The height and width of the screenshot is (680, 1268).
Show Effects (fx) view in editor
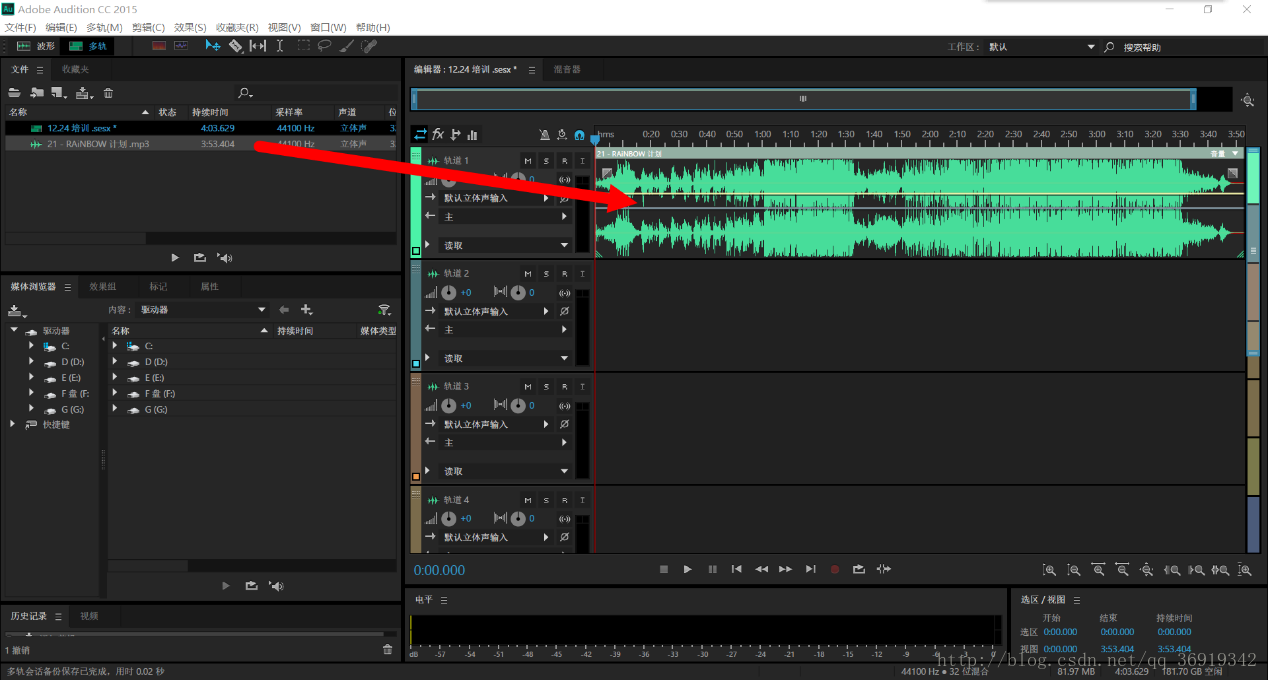[x=438, y=134]
